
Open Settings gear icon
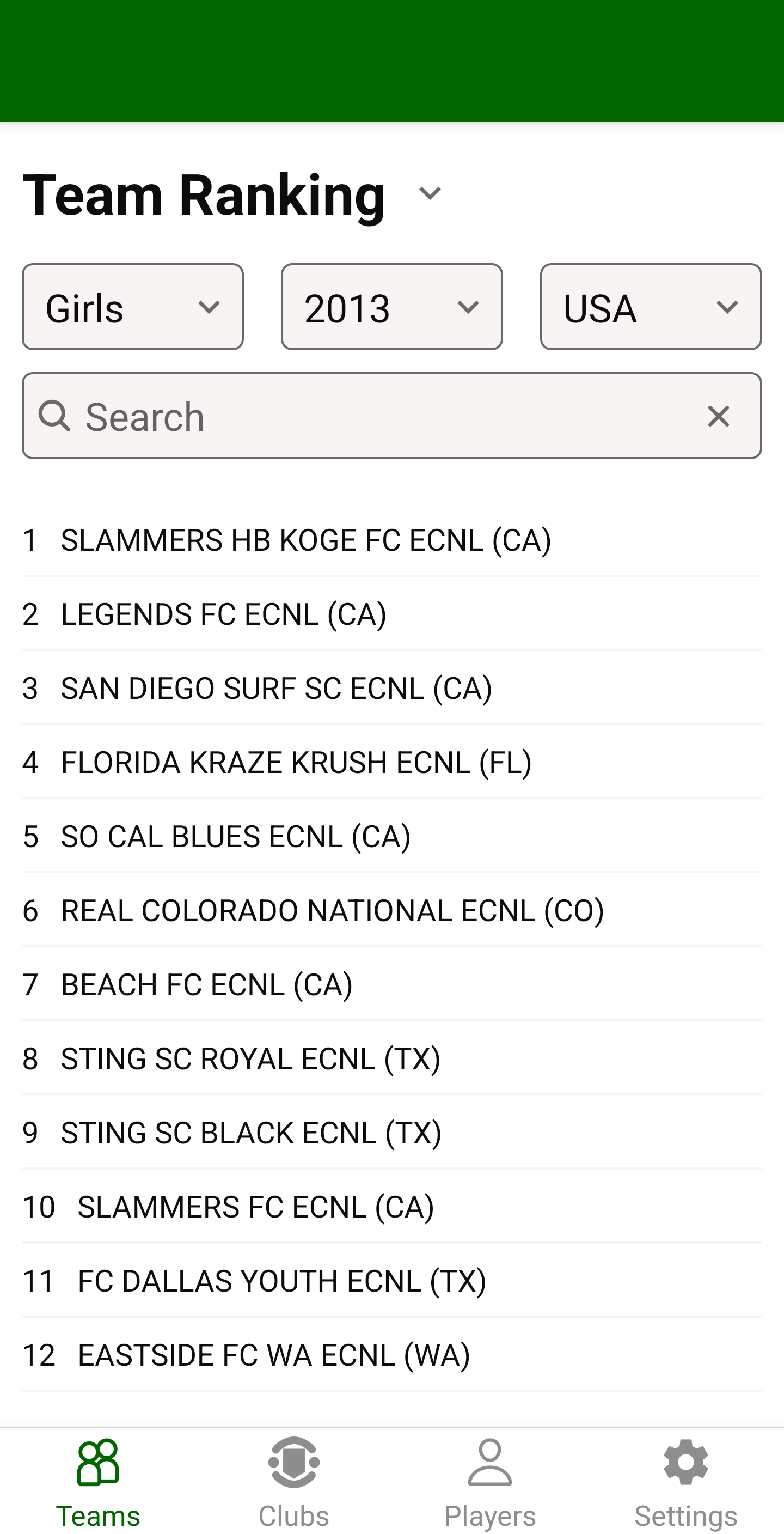coord(686,1462)
